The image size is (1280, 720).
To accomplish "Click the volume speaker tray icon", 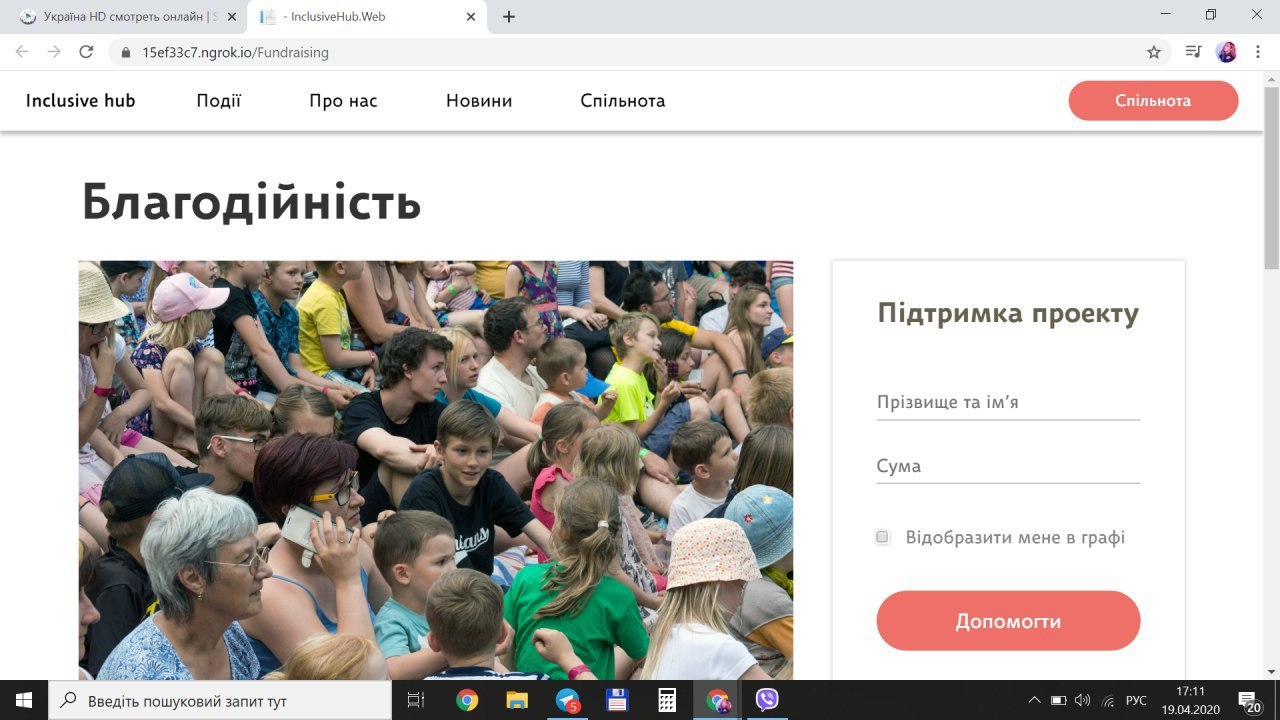I will tap(1083, 701).
